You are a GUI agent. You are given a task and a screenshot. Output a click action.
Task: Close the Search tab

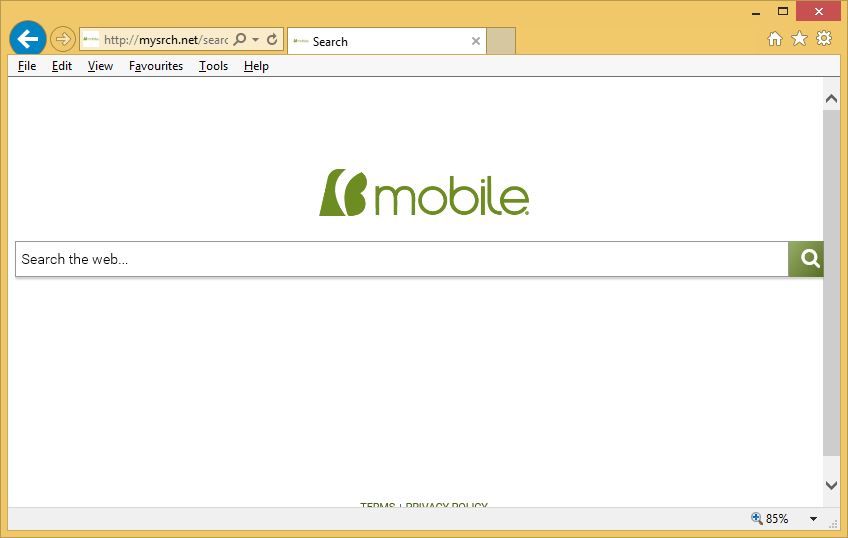476,42
